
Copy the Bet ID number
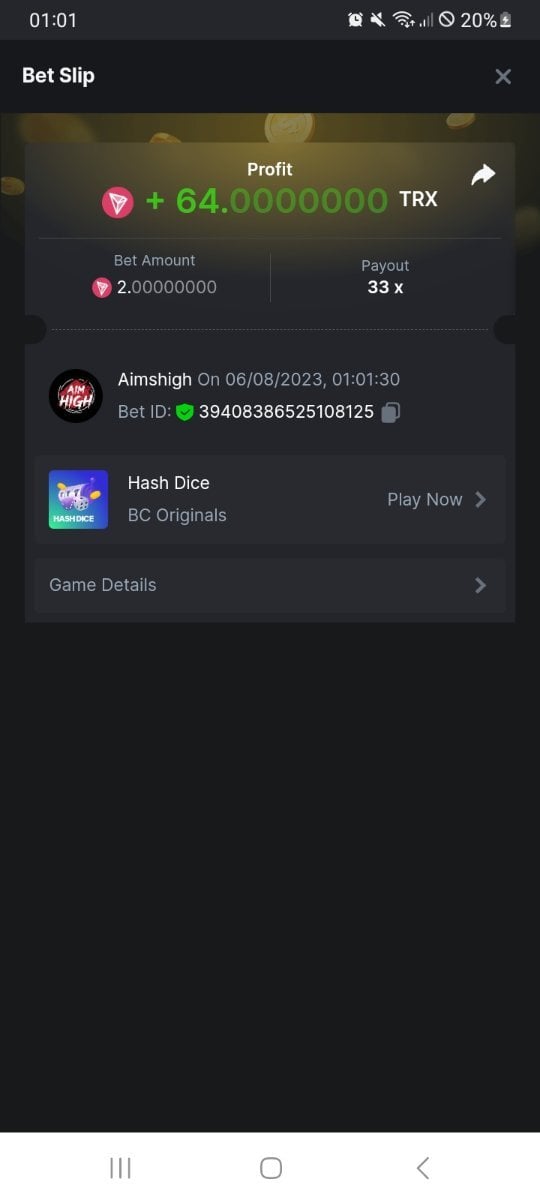tap(391, 411)
